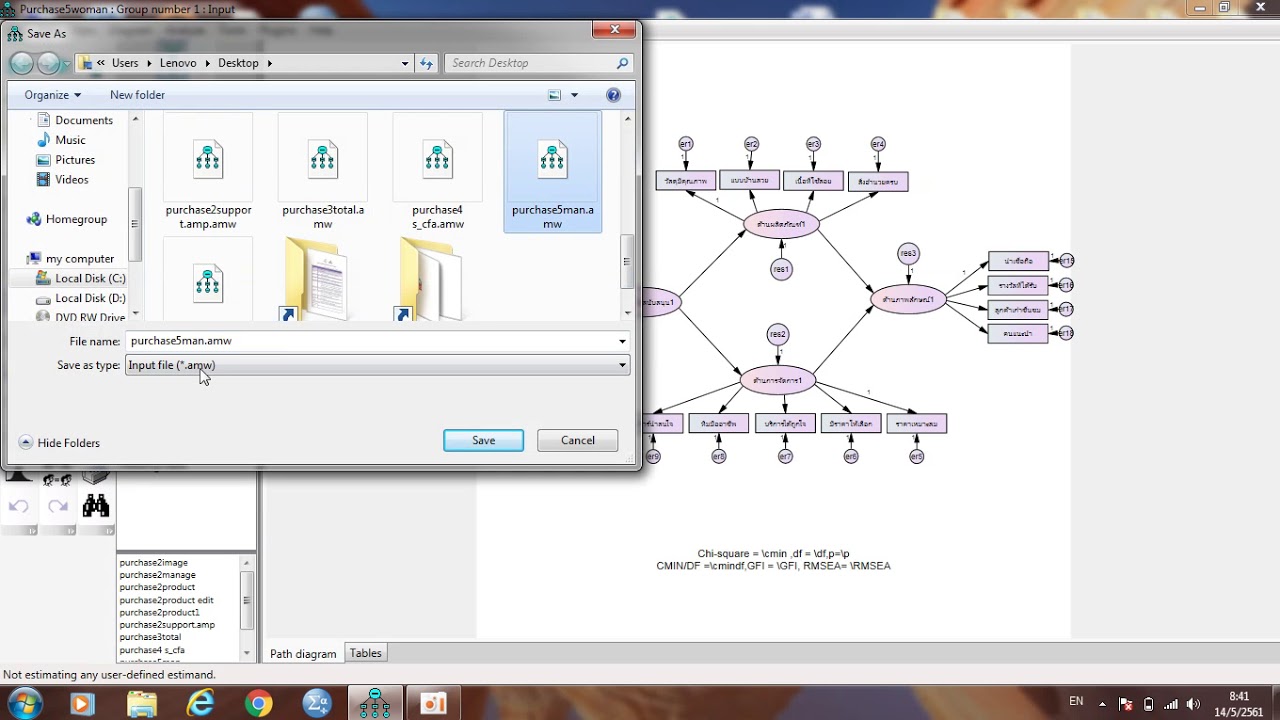Viewport: 1280px width, 720px height.
Task: Select the purchase4 s_cfa.amw file icon
Action: [x=438, y=161]
